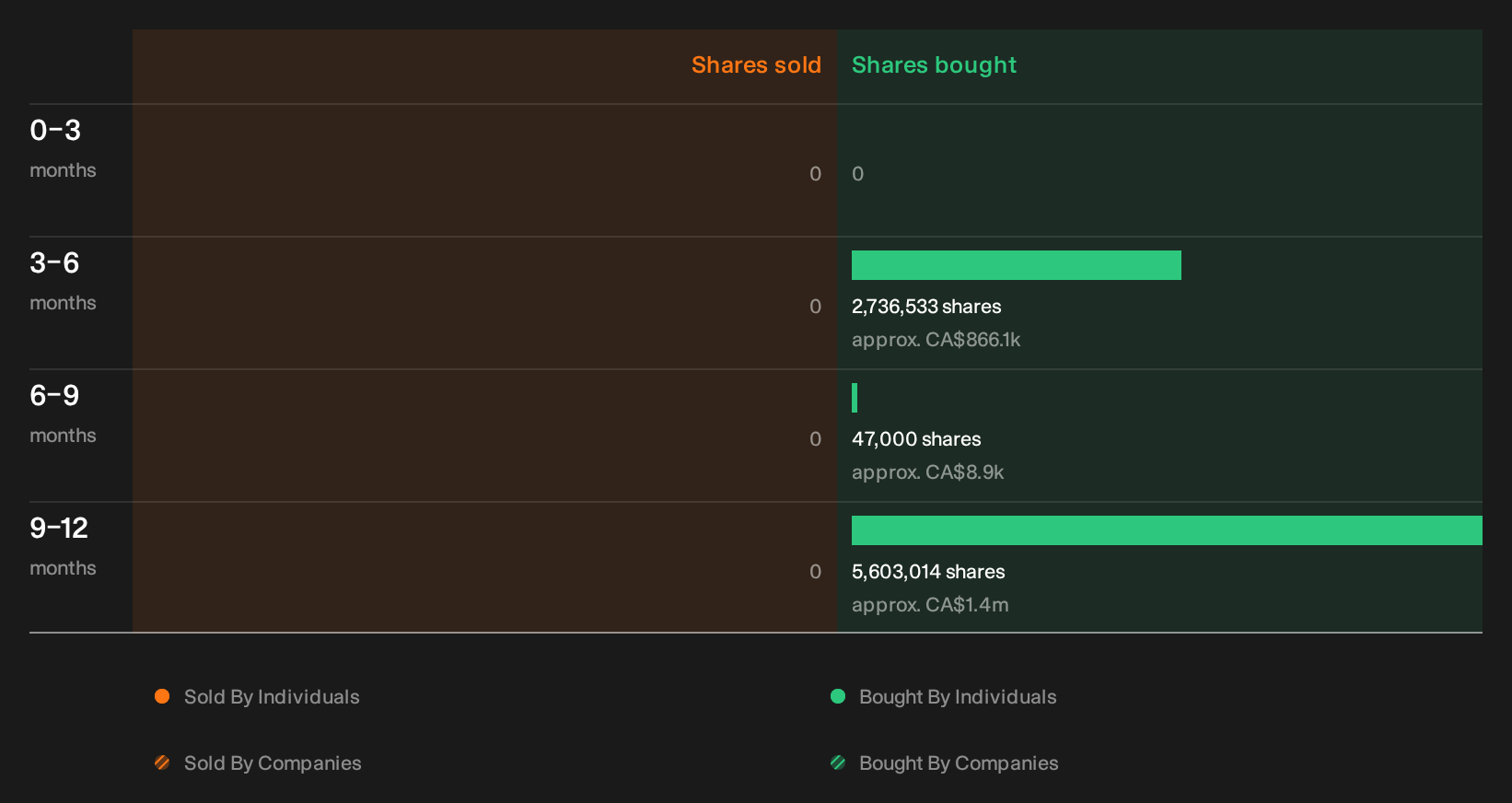Screen dimensions: 1512x803
Task: Click the orange Sold By Individuals legend dot
Action: click(162, 696)
